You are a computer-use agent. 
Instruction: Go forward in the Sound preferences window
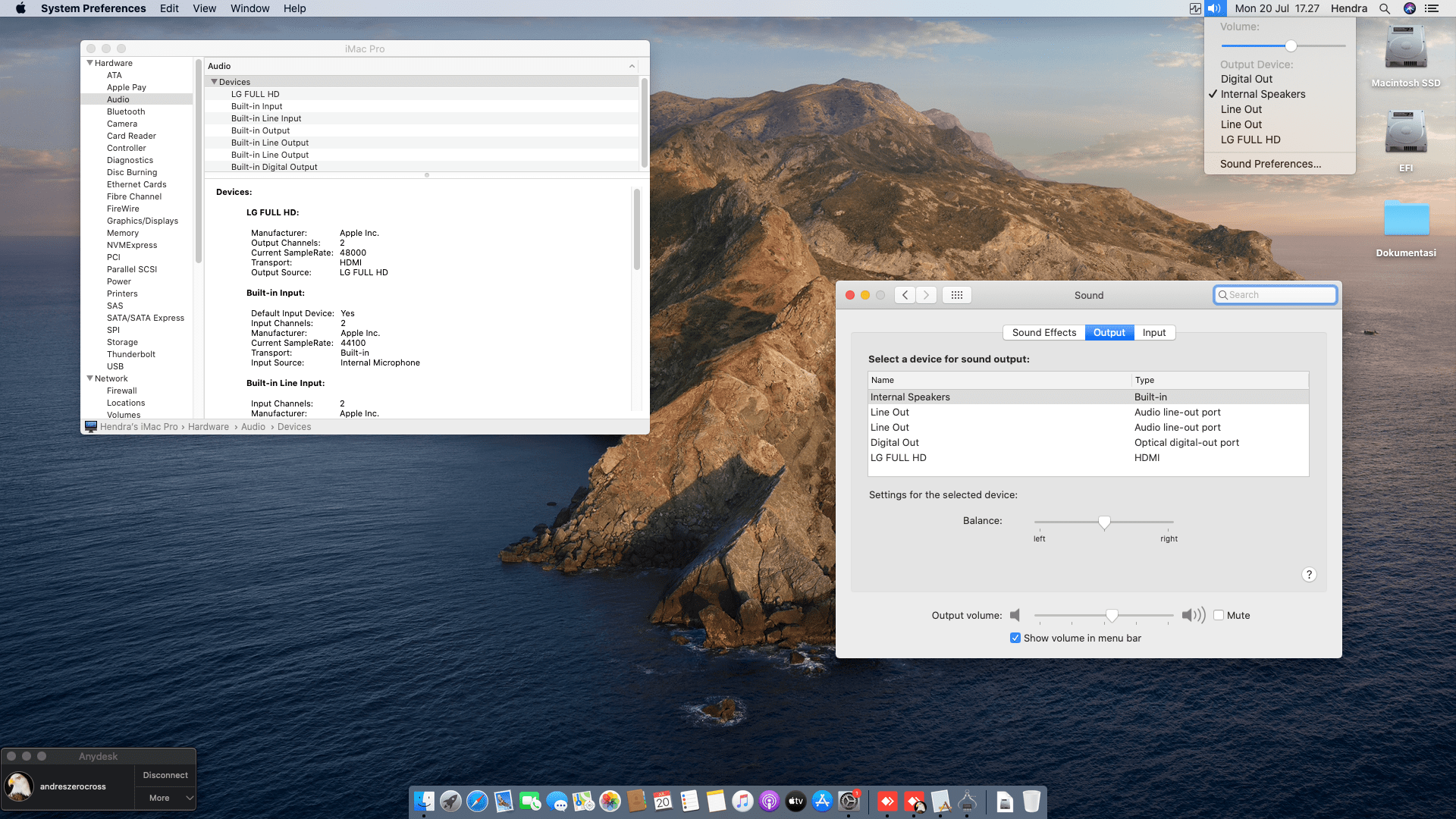click(926, 295)
